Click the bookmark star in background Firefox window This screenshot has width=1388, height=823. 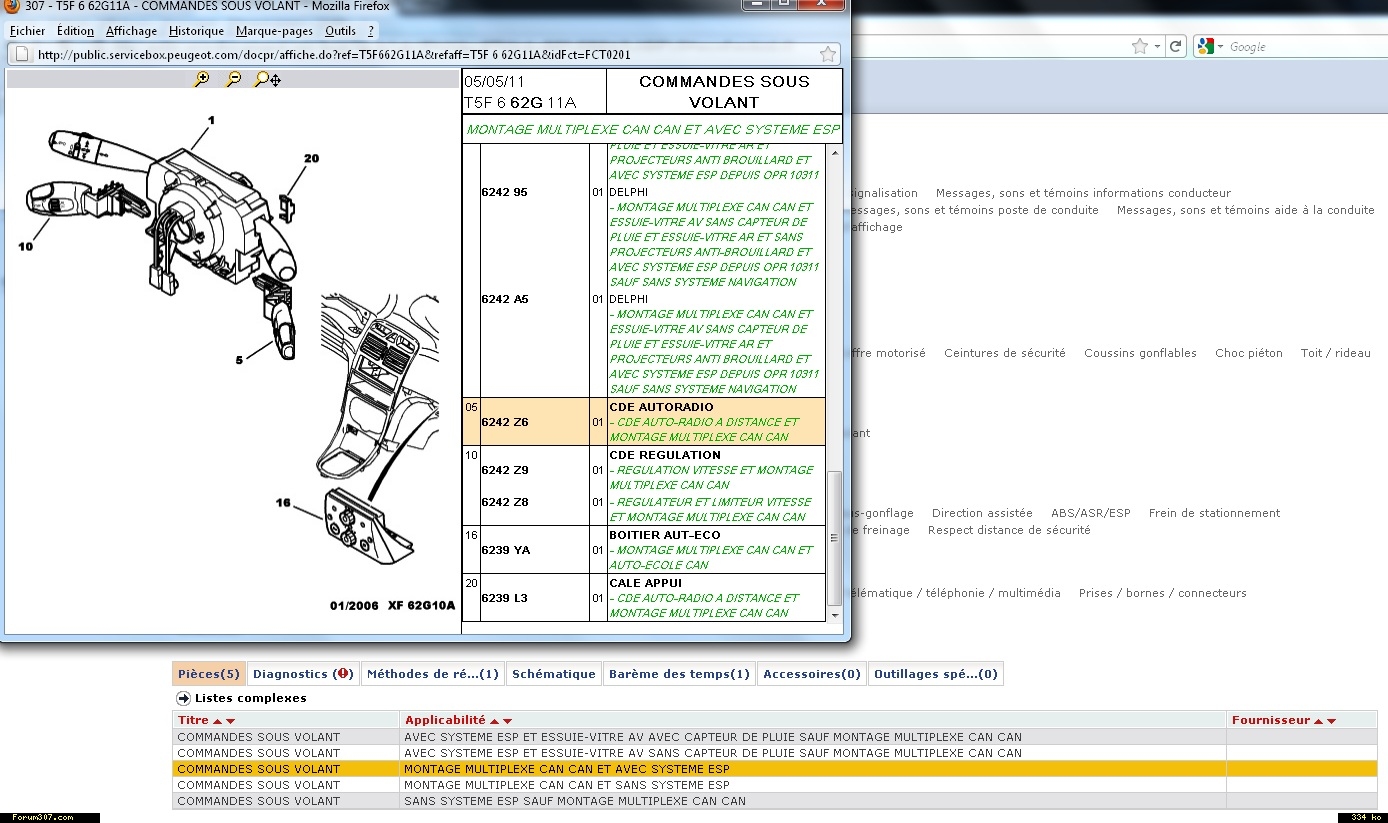(1139, 46)
